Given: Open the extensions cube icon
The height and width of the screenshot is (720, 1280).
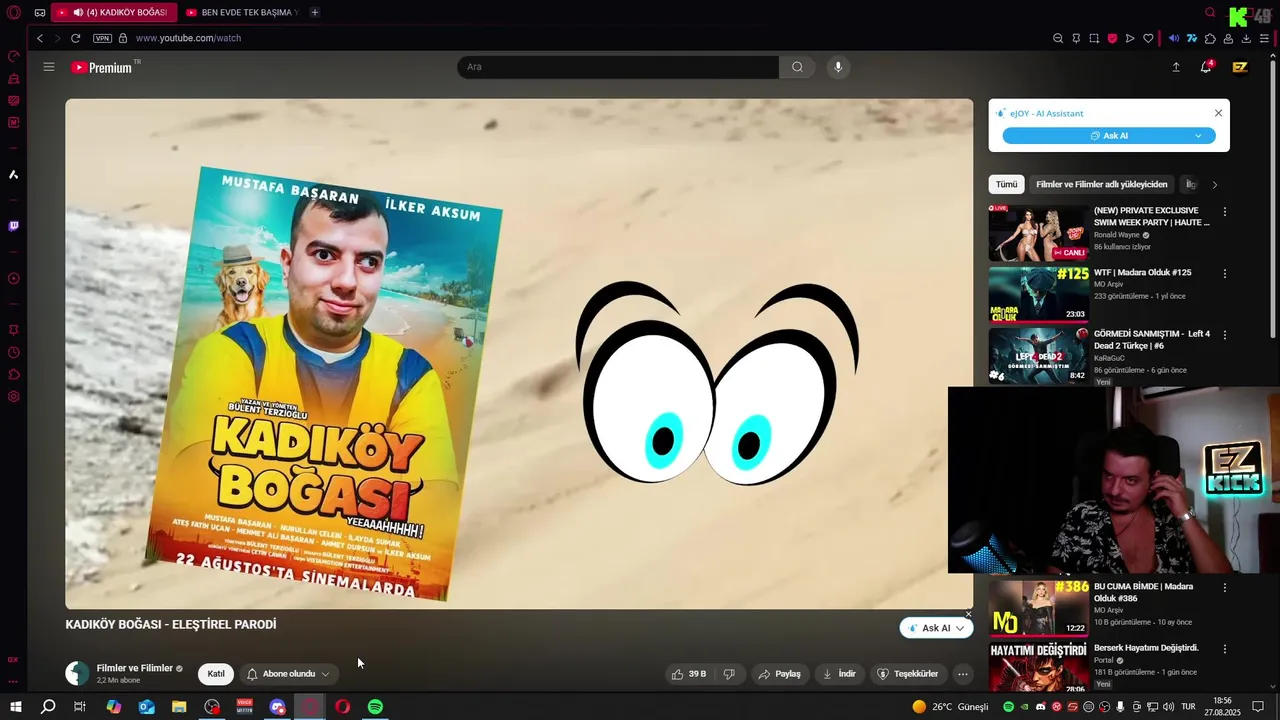Looking at the screenshot, I should [1210, 38].
